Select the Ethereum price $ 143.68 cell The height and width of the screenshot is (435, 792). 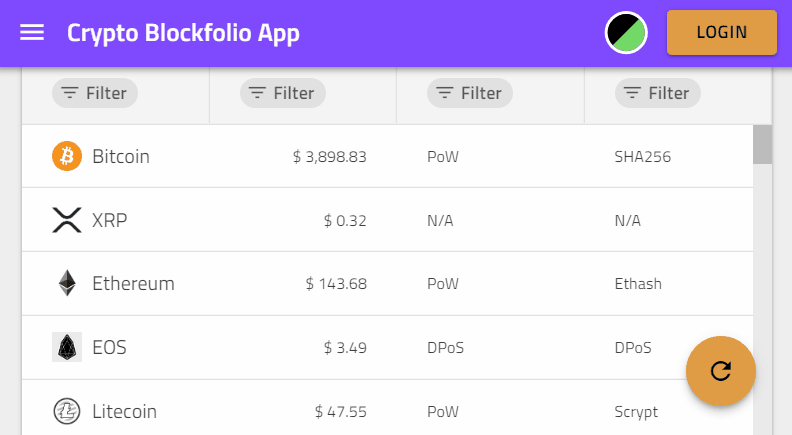[336, 284]
